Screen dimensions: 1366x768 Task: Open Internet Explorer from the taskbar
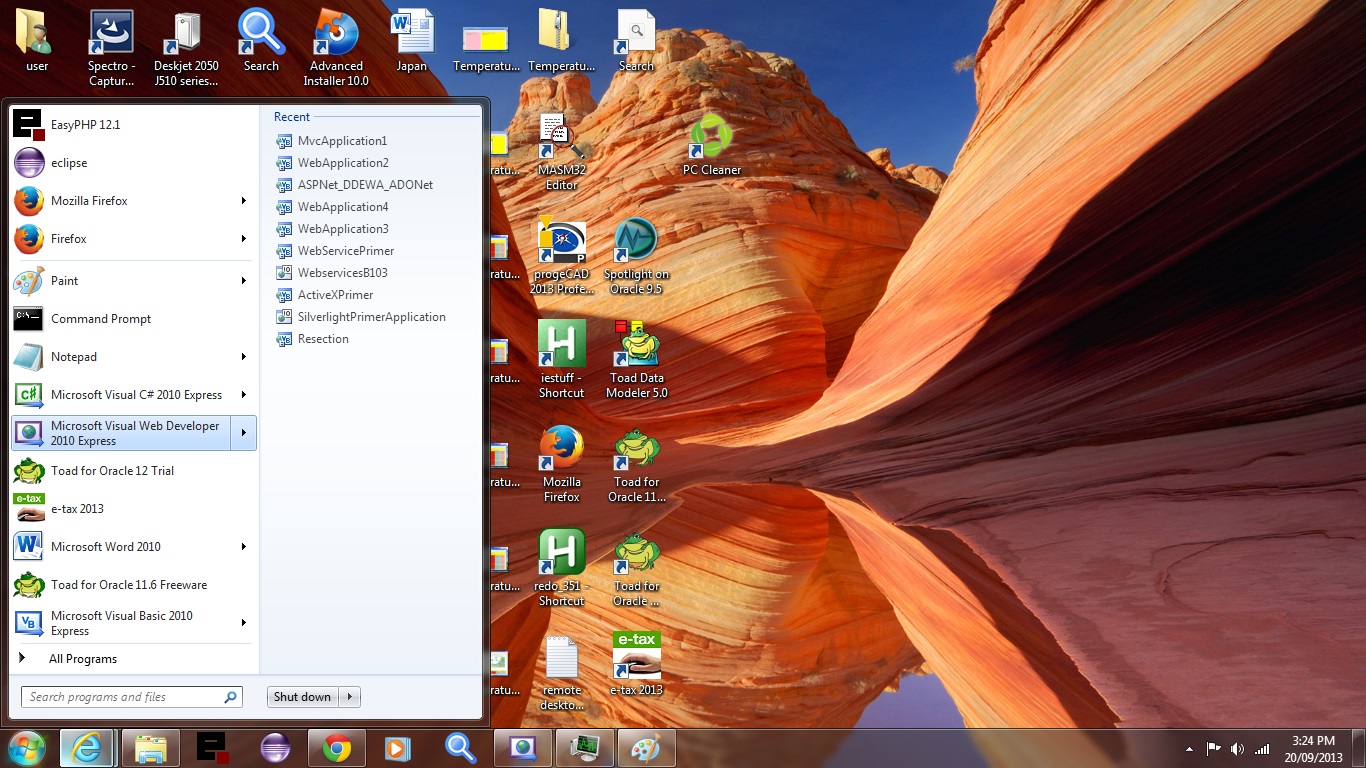coord(87,748)
